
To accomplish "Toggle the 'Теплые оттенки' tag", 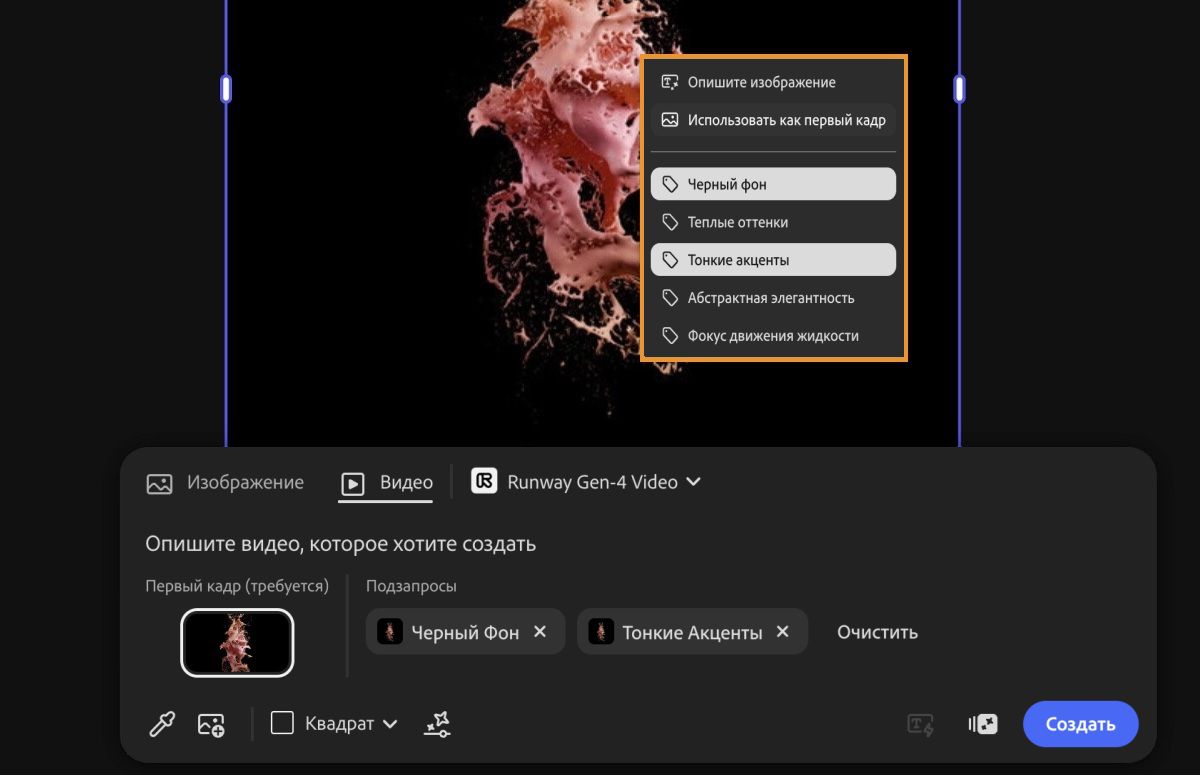I will [x=773, y=222].
